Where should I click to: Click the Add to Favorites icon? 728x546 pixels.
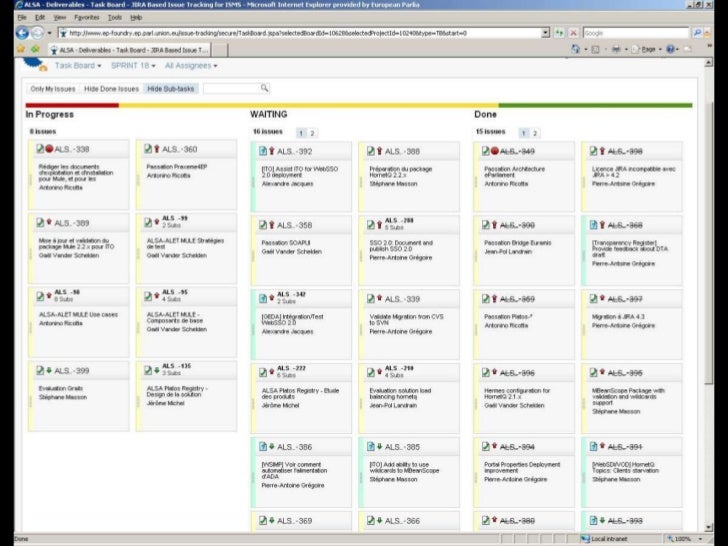pyautogui.click(x=35, y=49)
